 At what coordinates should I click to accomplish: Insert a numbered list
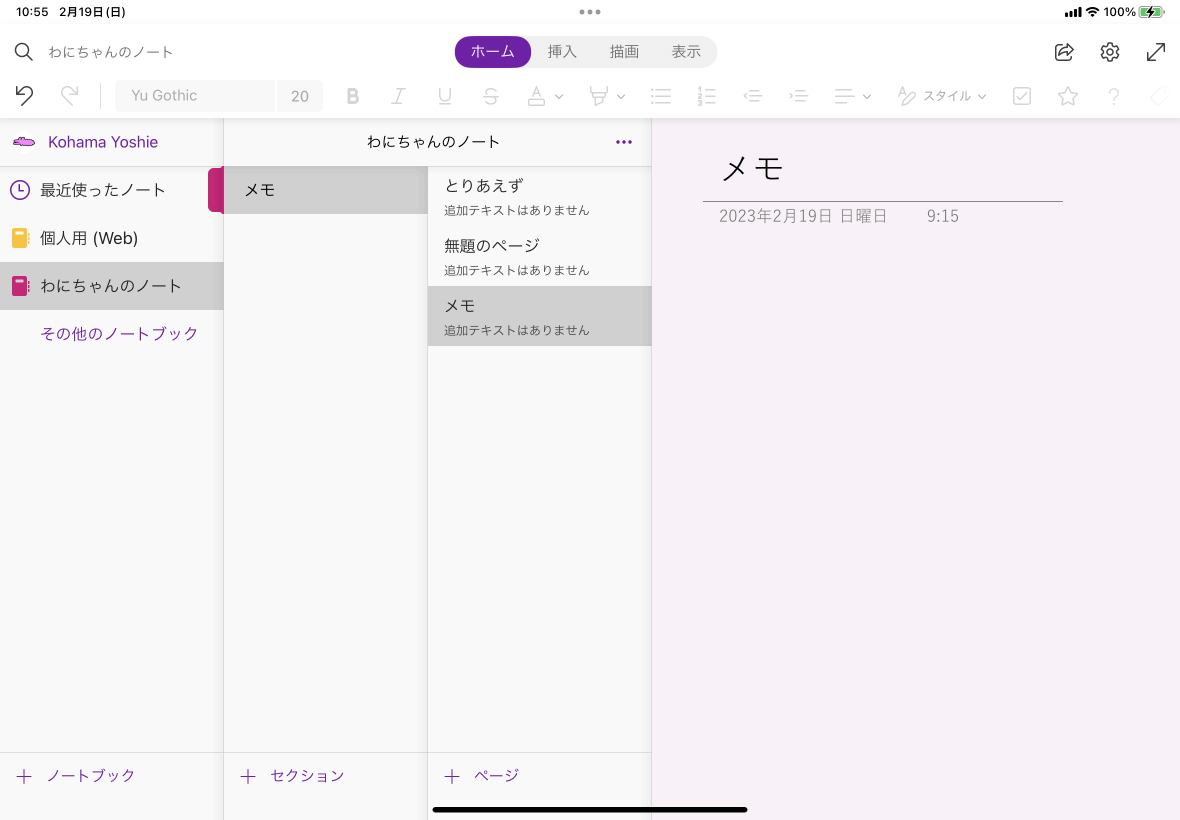point(706,96)
